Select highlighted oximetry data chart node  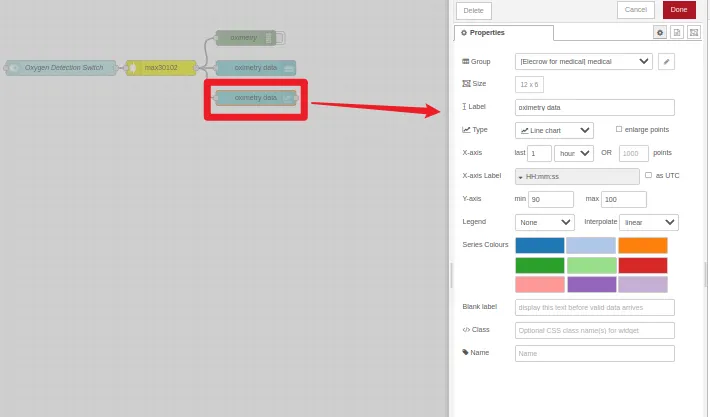(x=255, y=98)
